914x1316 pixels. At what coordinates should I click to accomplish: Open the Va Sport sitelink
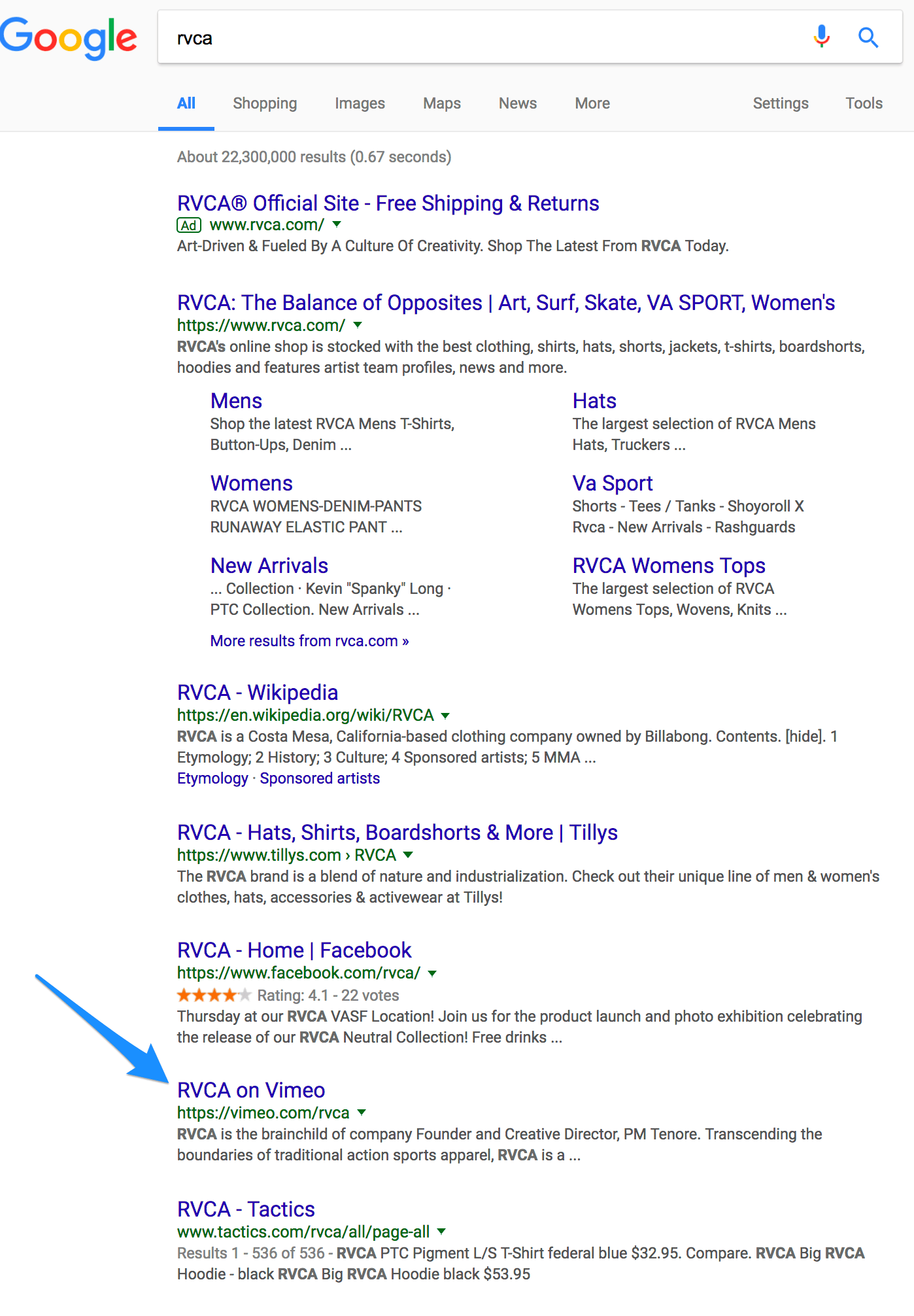(613, 483)
